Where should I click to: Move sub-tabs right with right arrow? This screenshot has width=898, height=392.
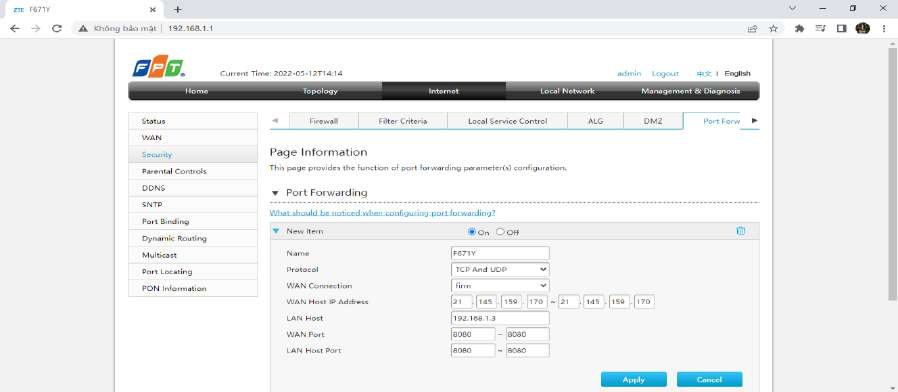[x=754, y=120]
